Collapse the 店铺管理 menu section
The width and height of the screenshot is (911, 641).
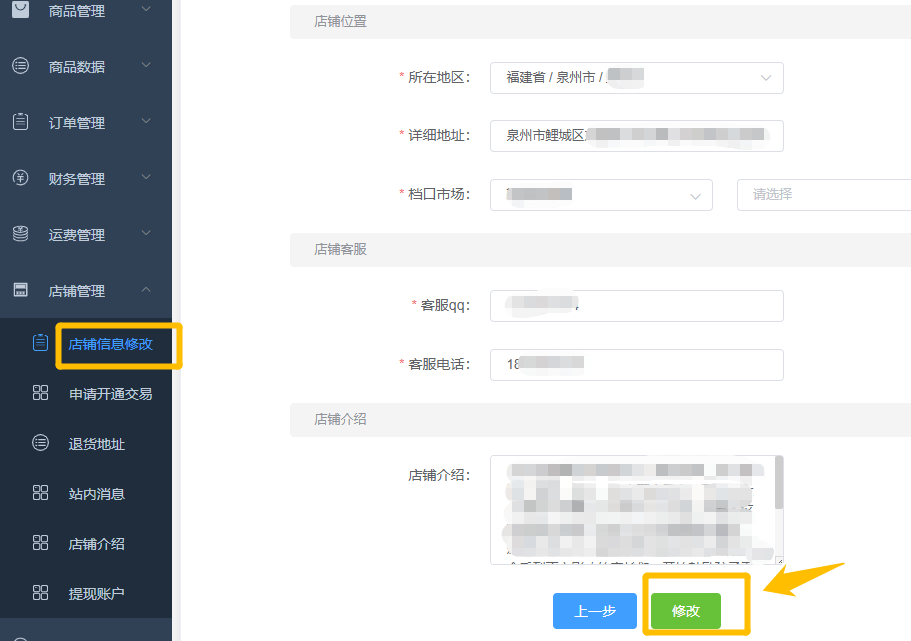click(x=146, y=290)
